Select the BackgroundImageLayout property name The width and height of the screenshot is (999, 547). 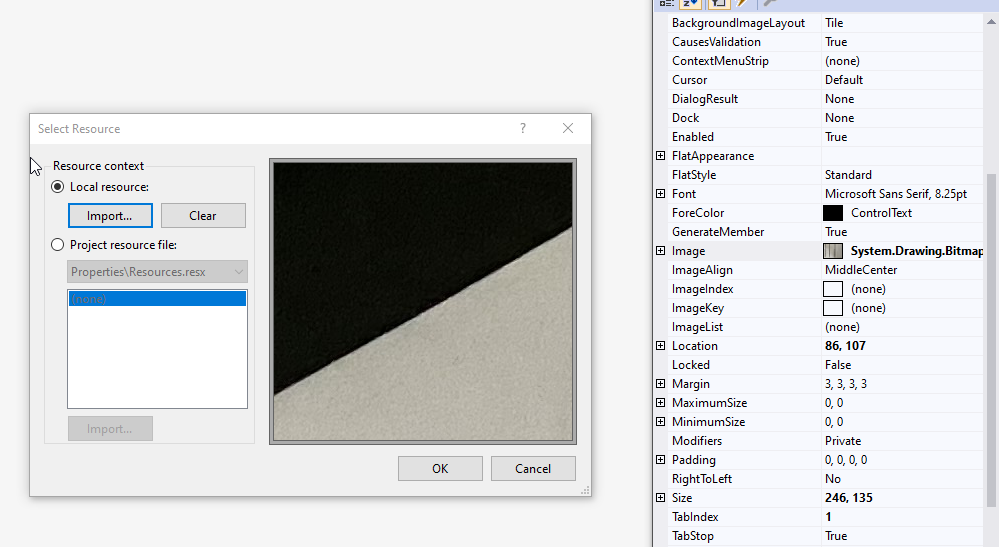[738, 23]
